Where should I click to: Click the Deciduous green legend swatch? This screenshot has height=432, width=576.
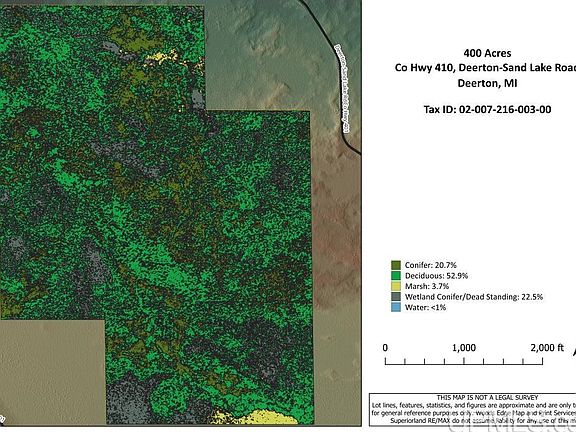click(x=396, y=276)
